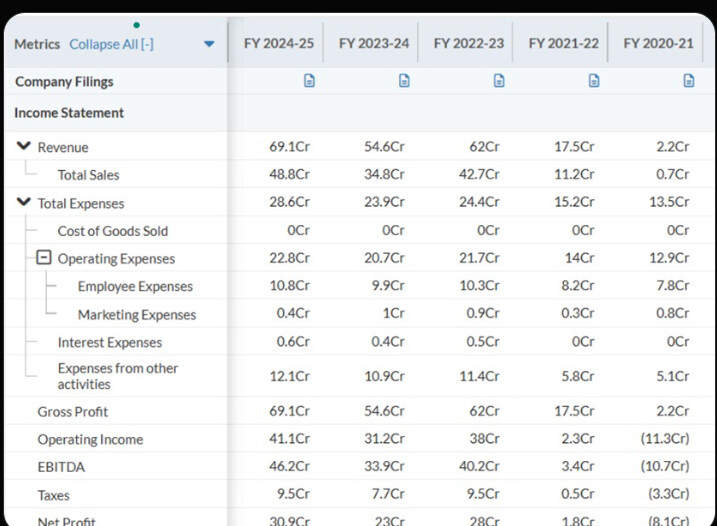The width and height of the screenshot is (717, 526).
Task: Click the Collapse All [-] link
Action: tap(111, 44)
